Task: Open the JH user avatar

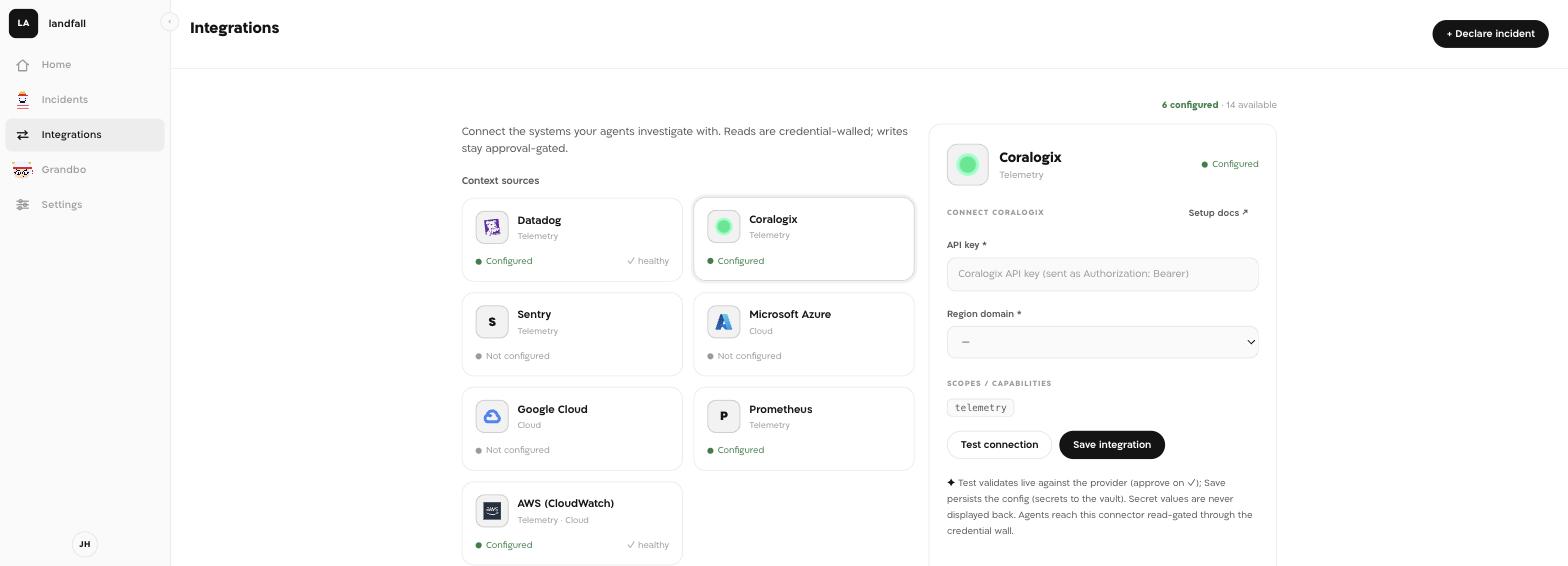Action: point(85,544)
